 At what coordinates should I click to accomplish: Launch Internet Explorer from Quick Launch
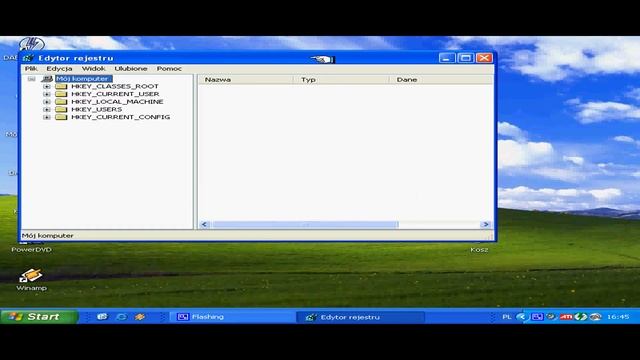click(x=121, y=317)
